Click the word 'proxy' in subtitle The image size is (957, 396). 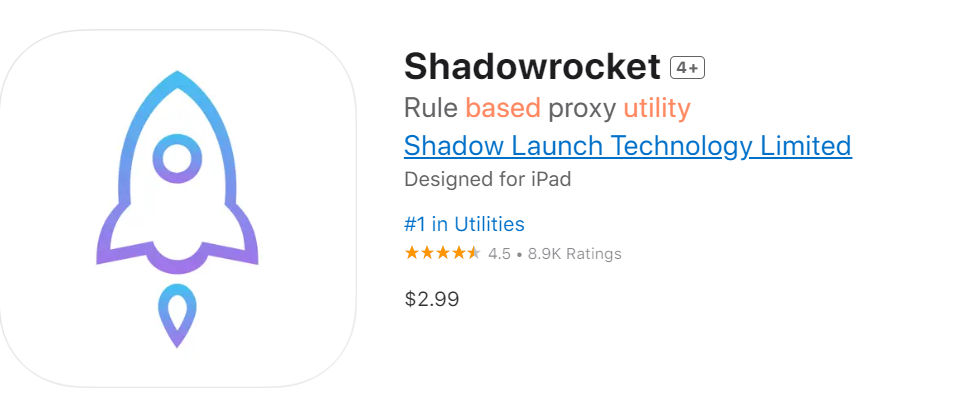(582, 109)
